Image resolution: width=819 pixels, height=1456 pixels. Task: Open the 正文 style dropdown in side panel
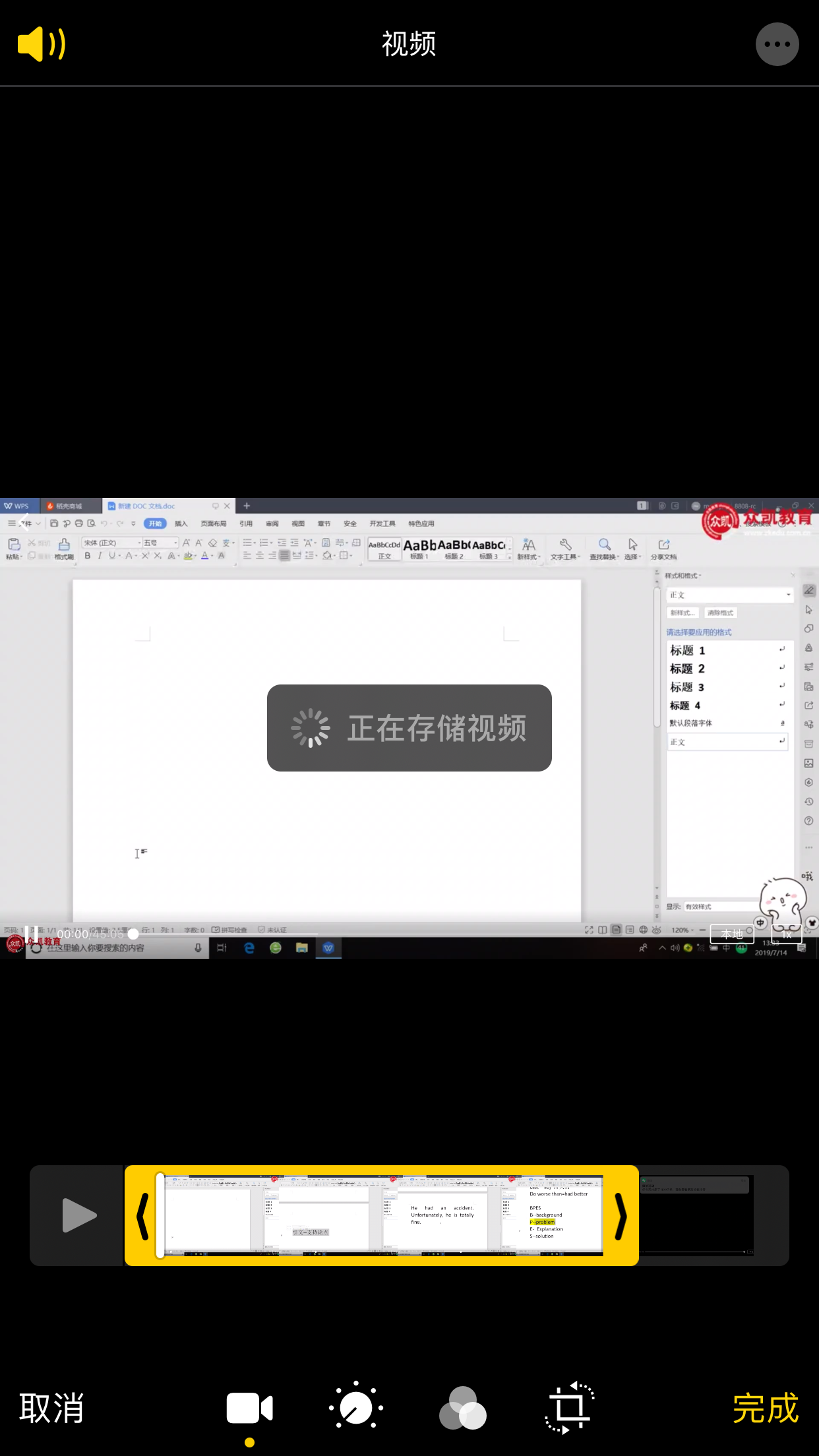pyautogui.click(x=788, y=595)
